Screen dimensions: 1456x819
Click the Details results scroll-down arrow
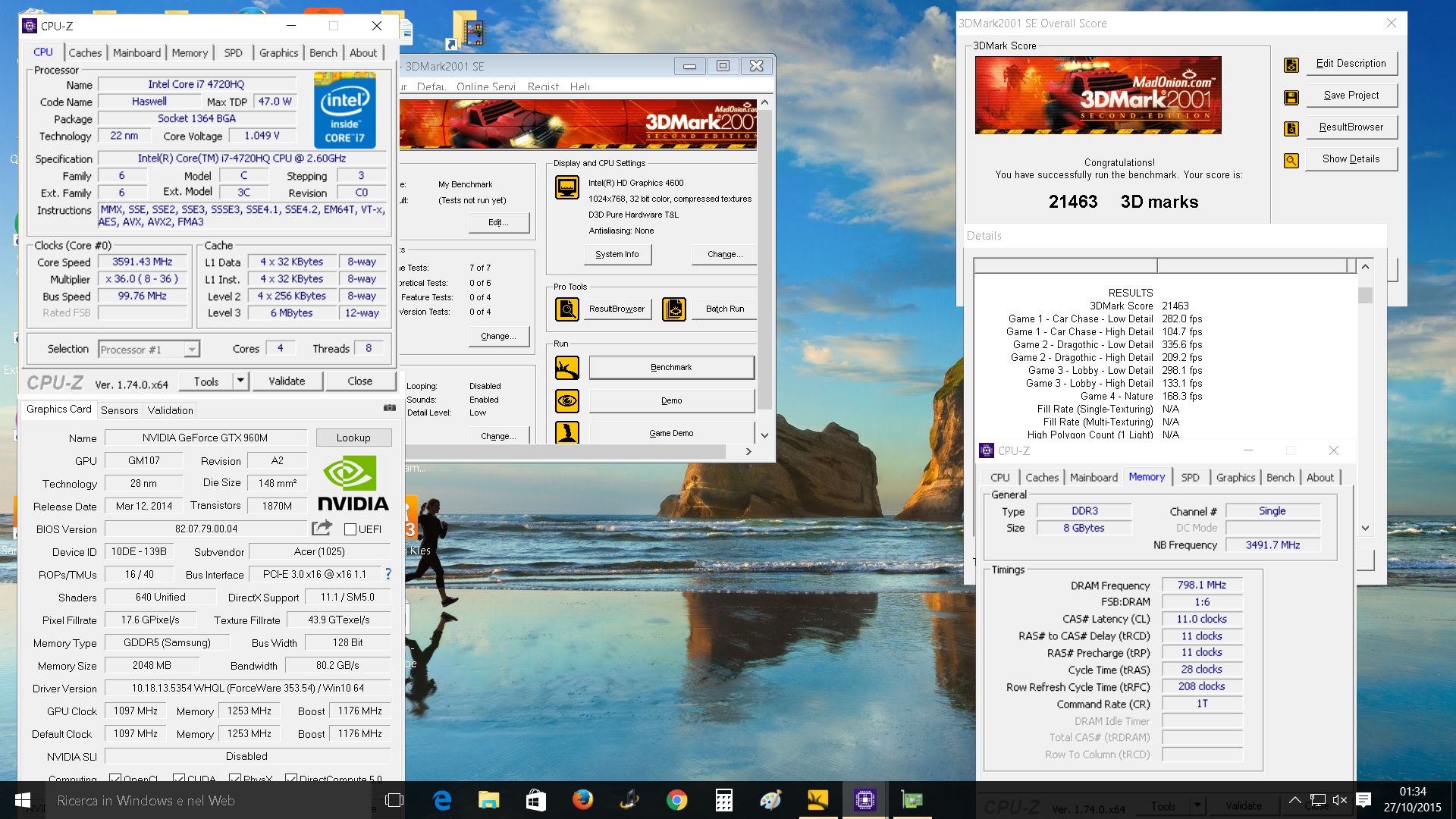point(1365,528)
